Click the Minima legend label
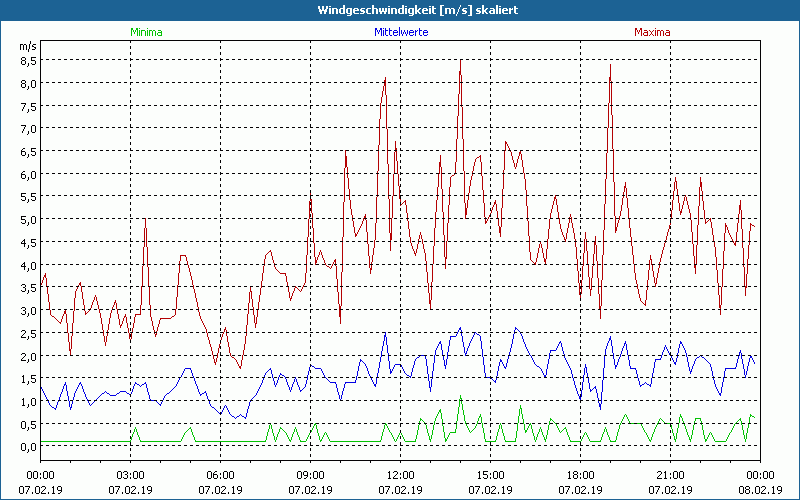 pos(145,32)
